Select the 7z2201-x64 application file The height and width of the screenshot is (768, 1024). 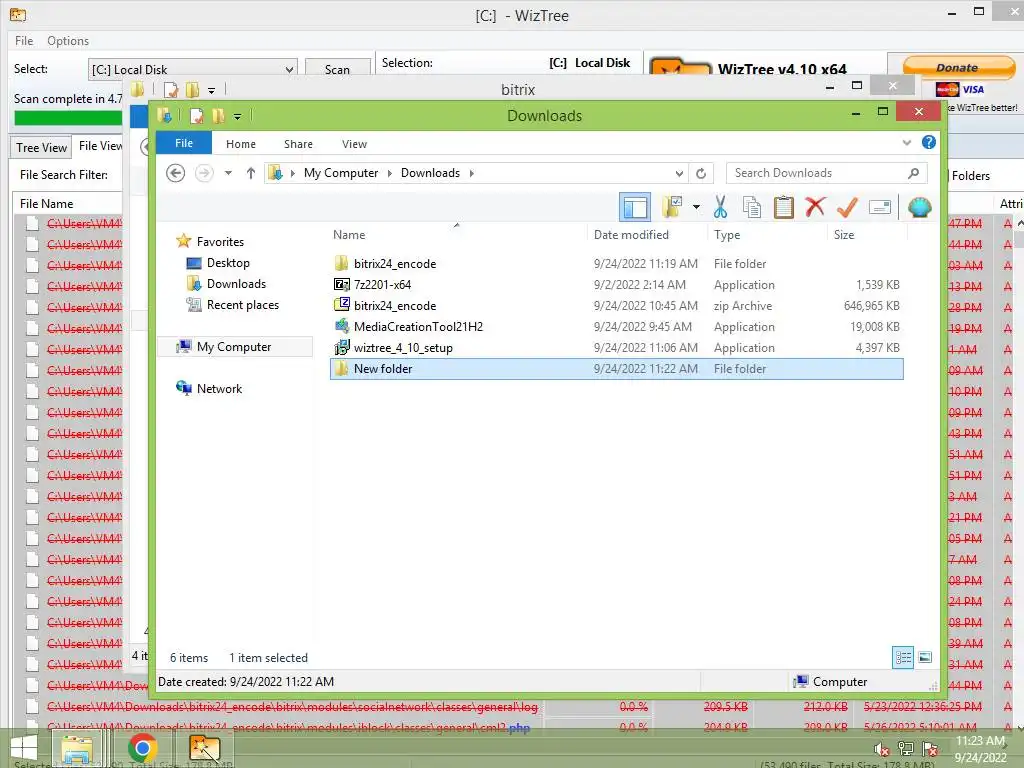[x=616, y=285]
